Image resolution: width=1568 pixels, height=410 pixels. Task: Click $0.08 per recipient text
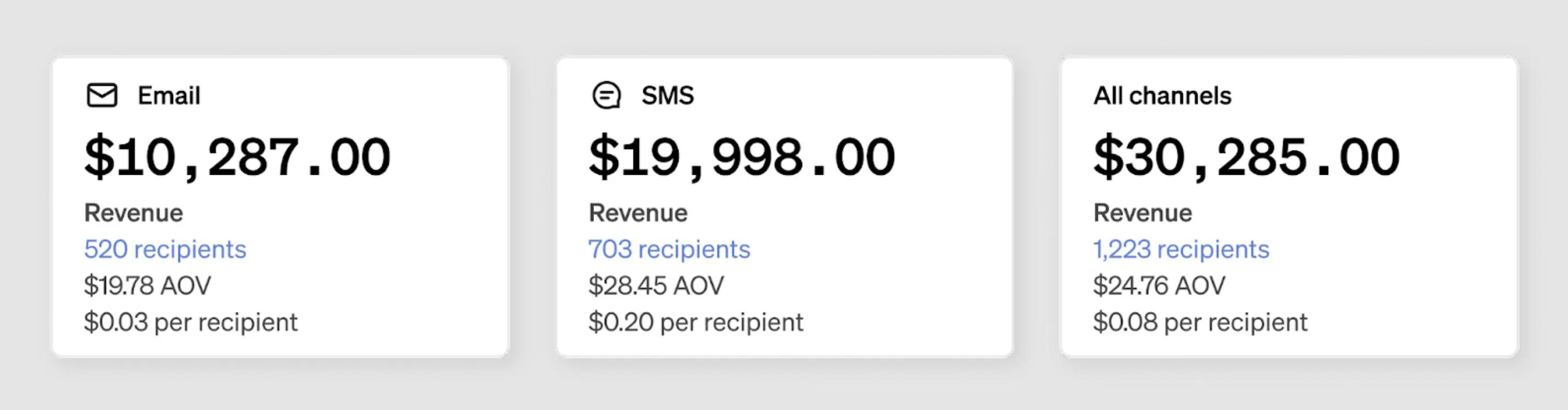coord(1200,322)
